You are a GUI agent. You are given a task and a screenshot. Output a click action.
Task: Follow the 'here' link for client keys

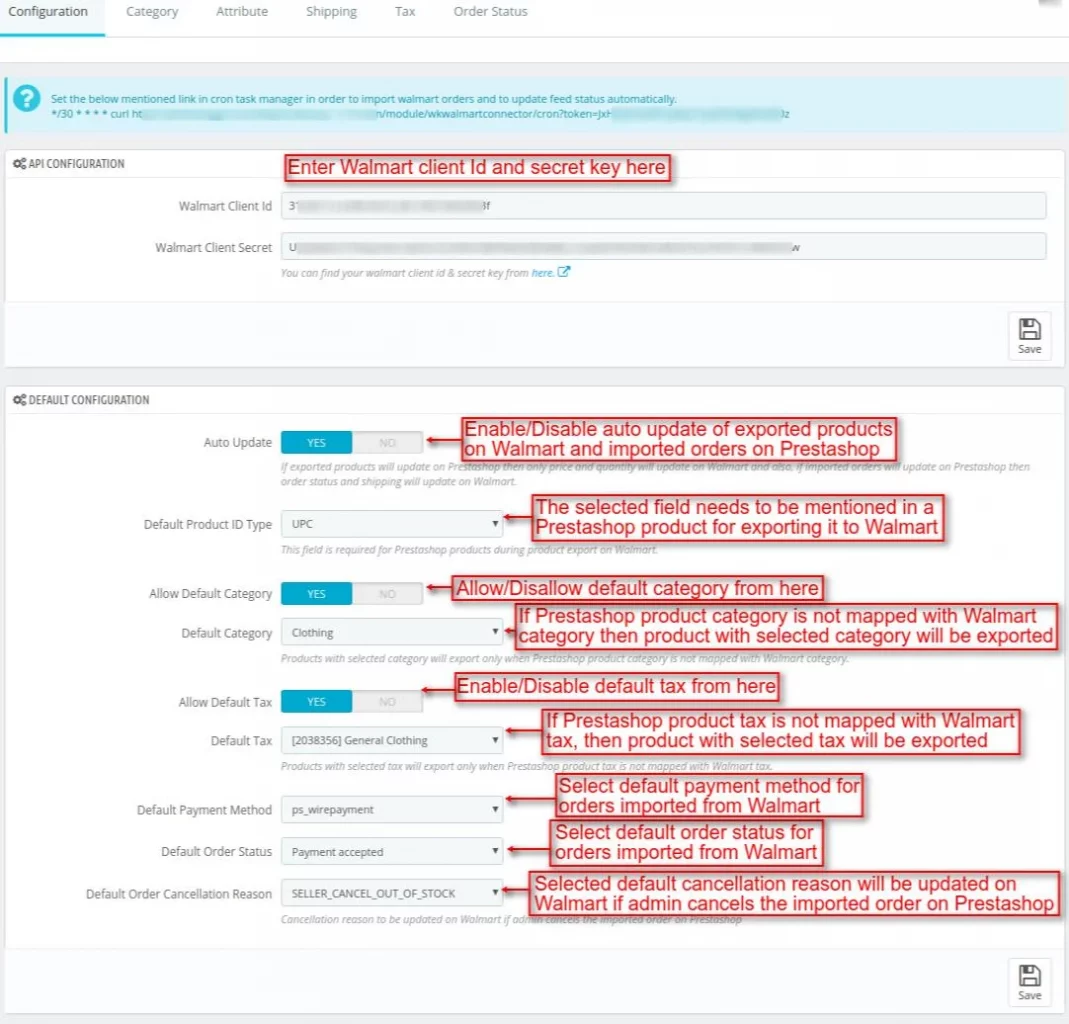(x=542, y=273)
